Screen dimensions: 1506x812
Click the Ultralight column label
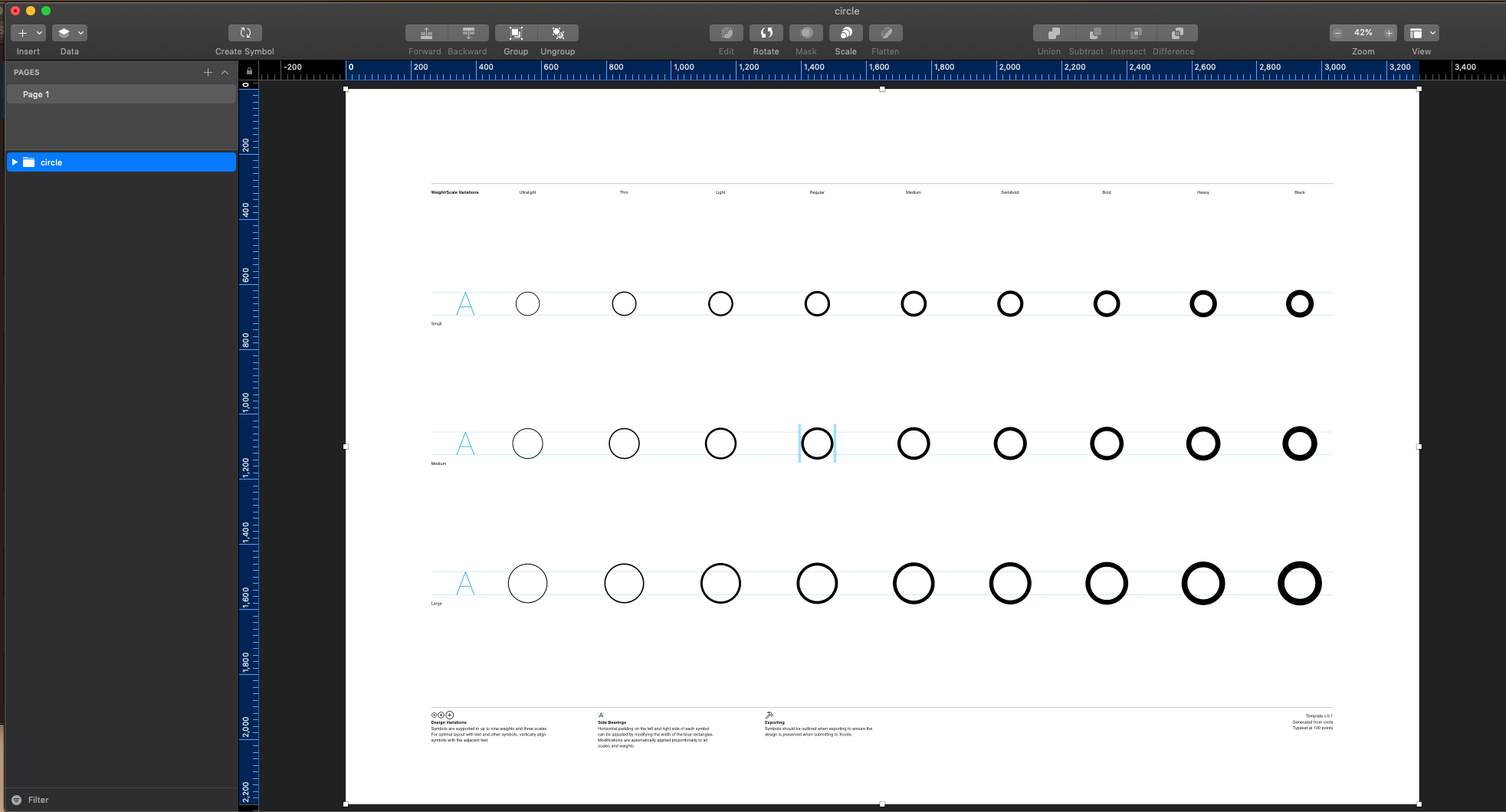coord(527,192)
